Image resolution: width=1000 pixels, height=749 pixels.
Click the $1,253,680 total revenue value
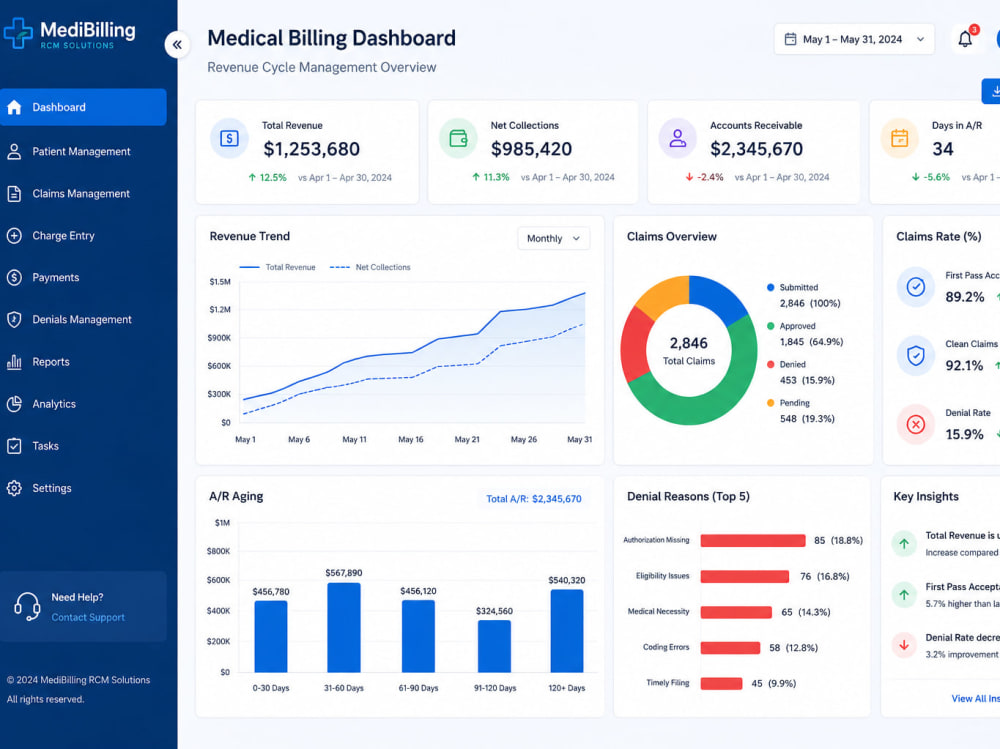(311, 149)
